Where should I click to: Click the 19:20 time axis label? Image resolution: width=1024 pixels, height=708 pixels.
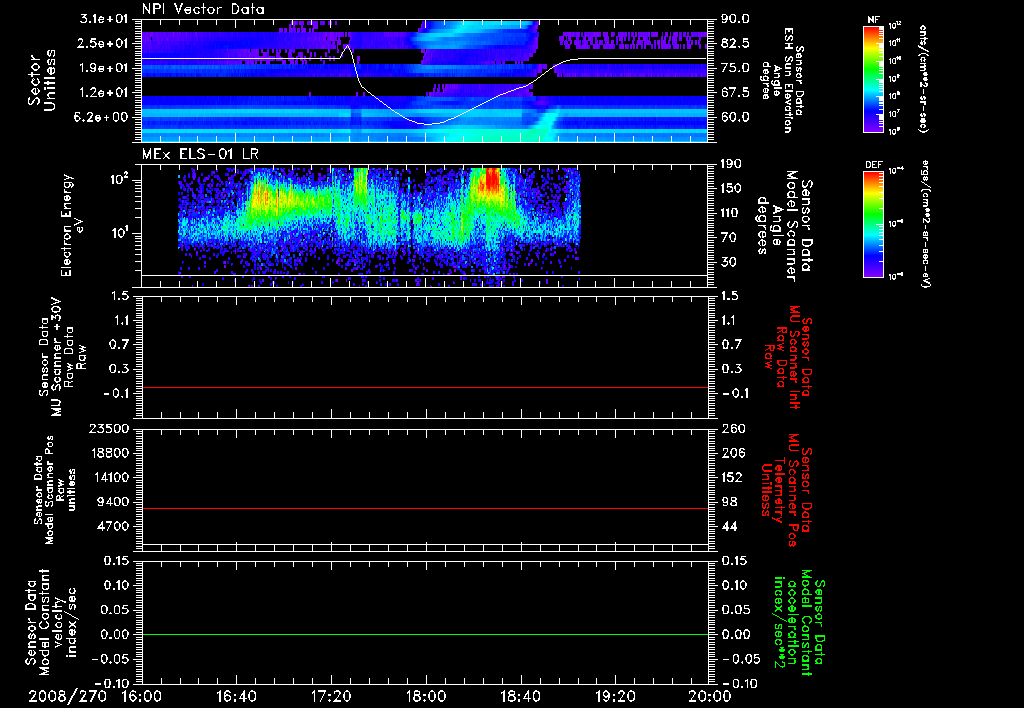[615, 696]
